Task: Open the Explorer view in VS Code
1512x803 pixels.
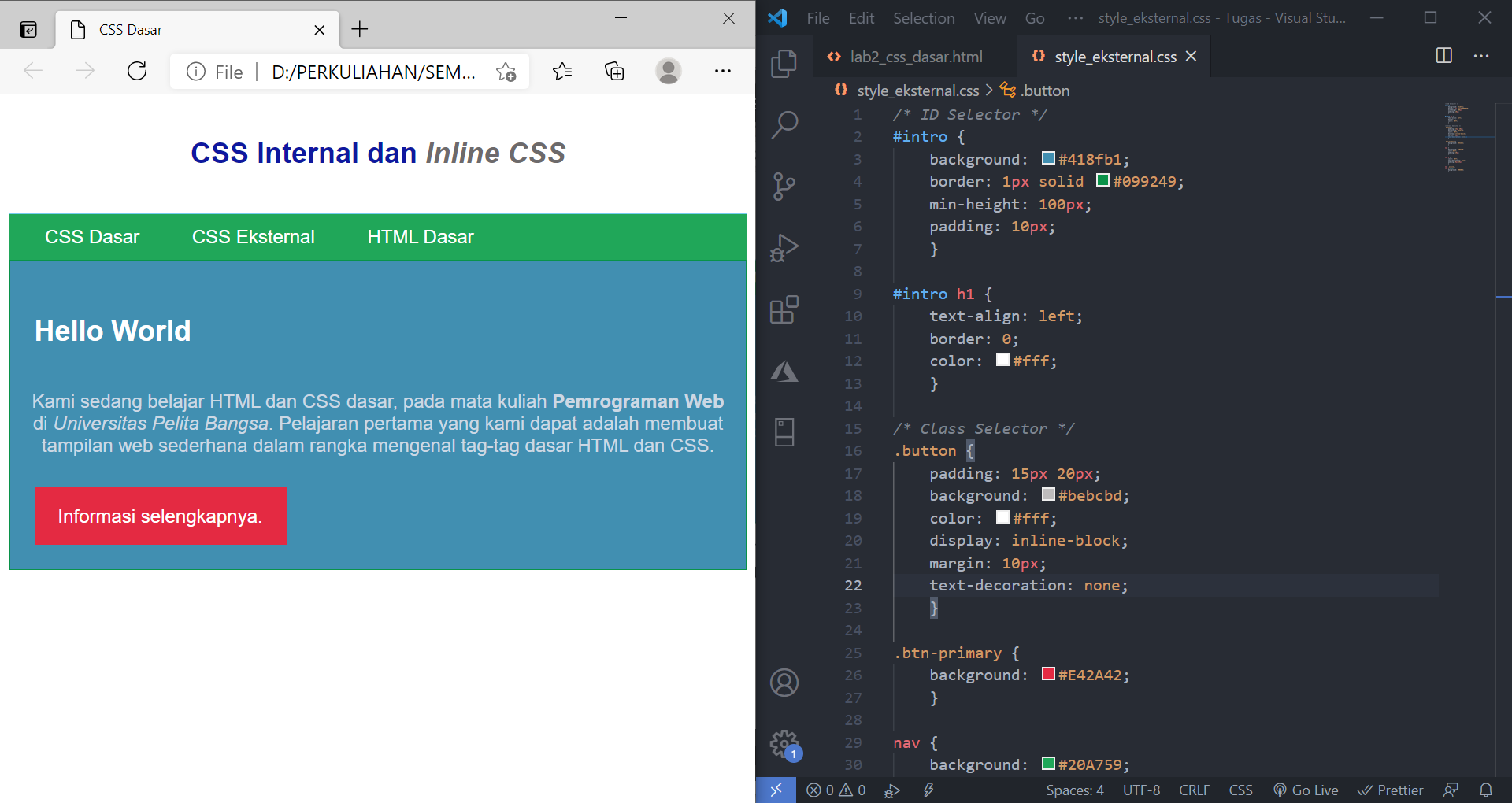Action: click(784, 64)
